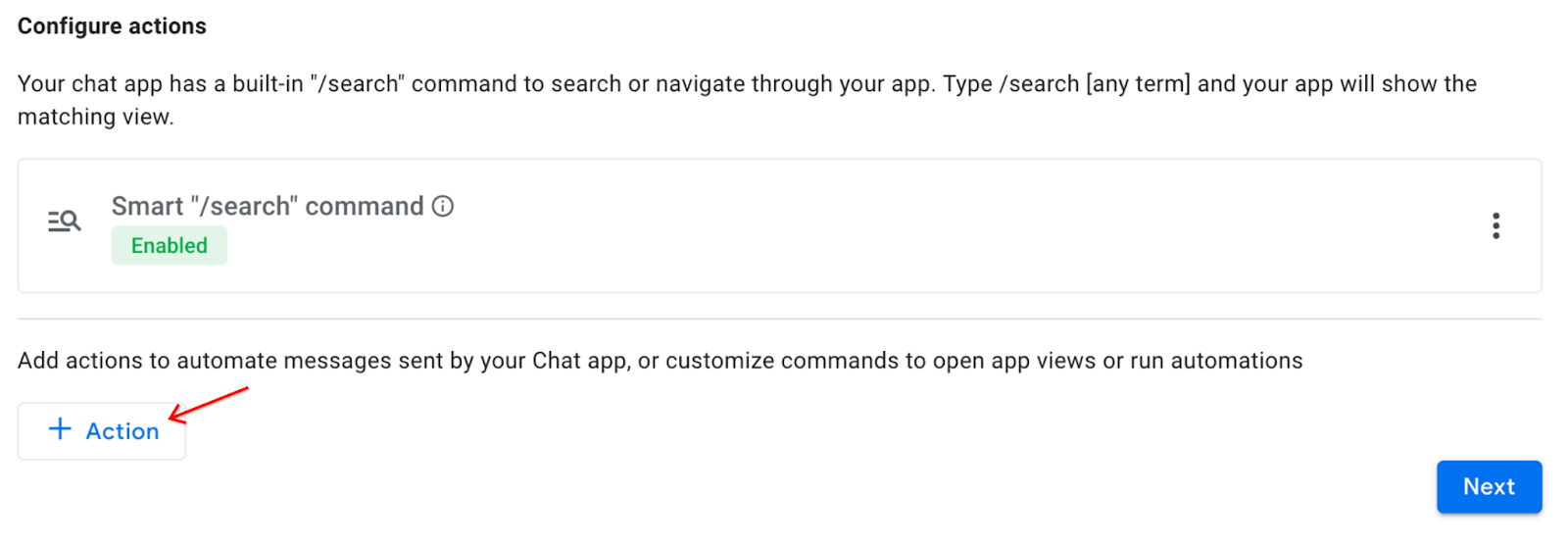Click the "/search [any term]" text in description
Viewport: 1568px width, 544px height.
click(x=1094, y=84)
